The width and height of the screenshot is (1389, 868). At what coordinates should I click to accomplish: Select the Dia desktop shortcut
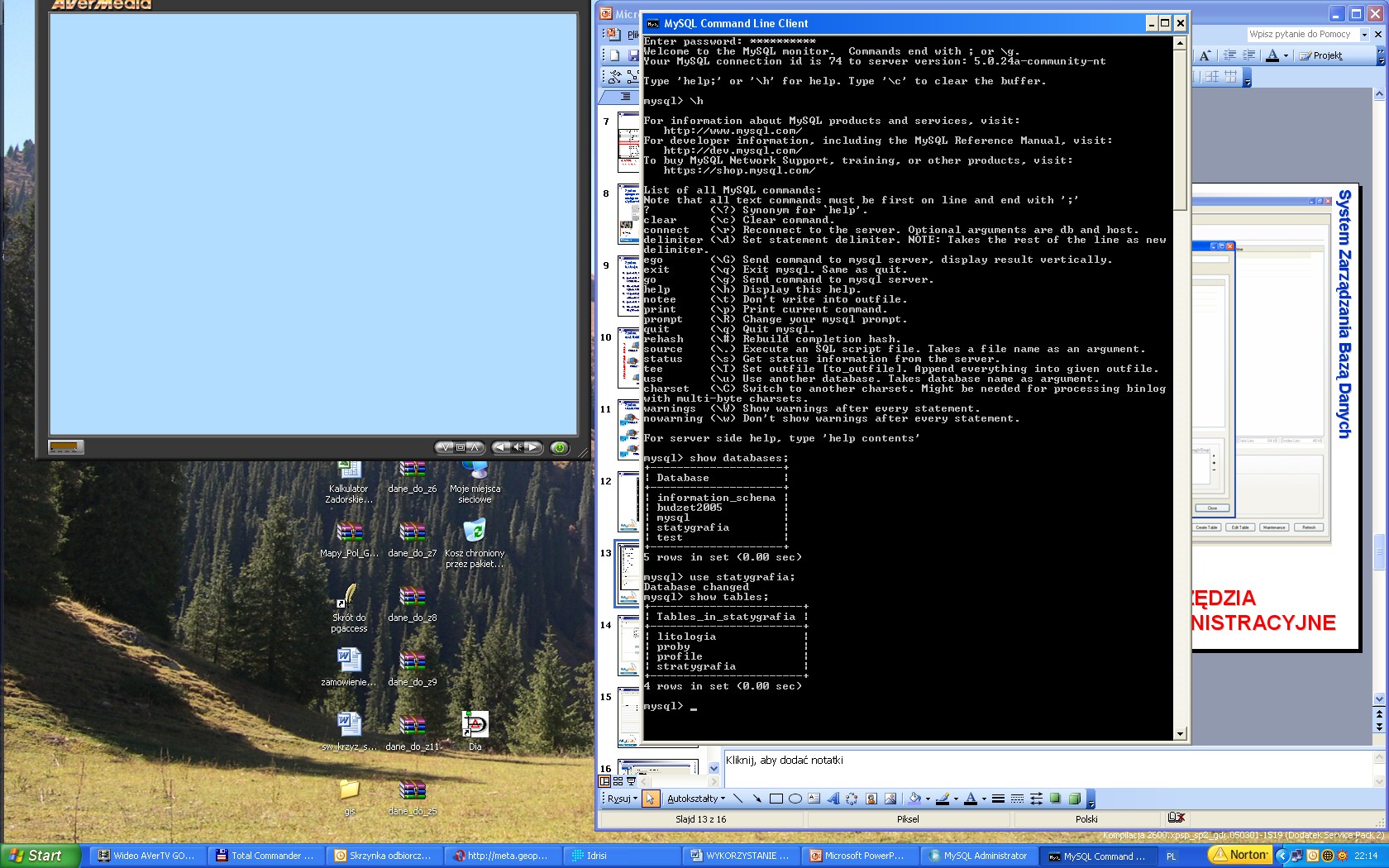point(475,731)
